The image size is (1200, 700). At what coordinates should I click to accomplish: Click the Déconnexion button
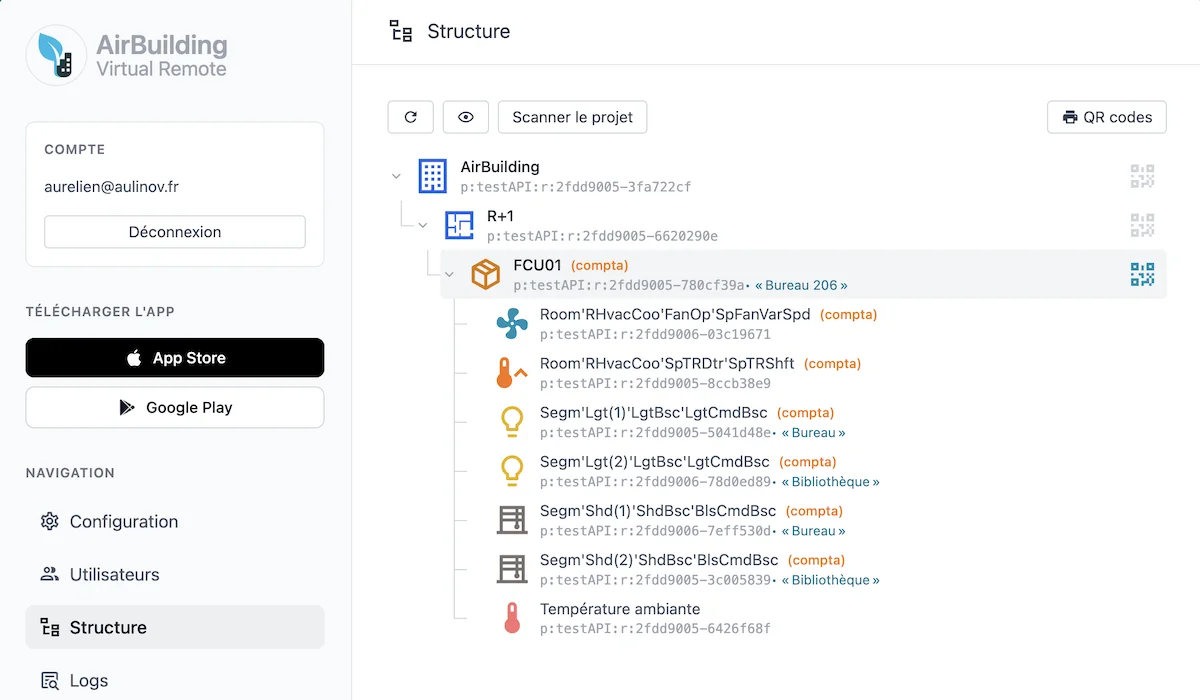point(175,232)
